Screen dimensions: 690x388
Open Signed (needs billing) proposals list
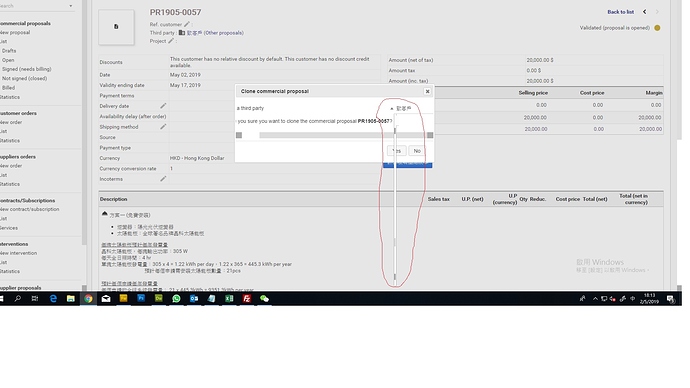click(26, 69)
